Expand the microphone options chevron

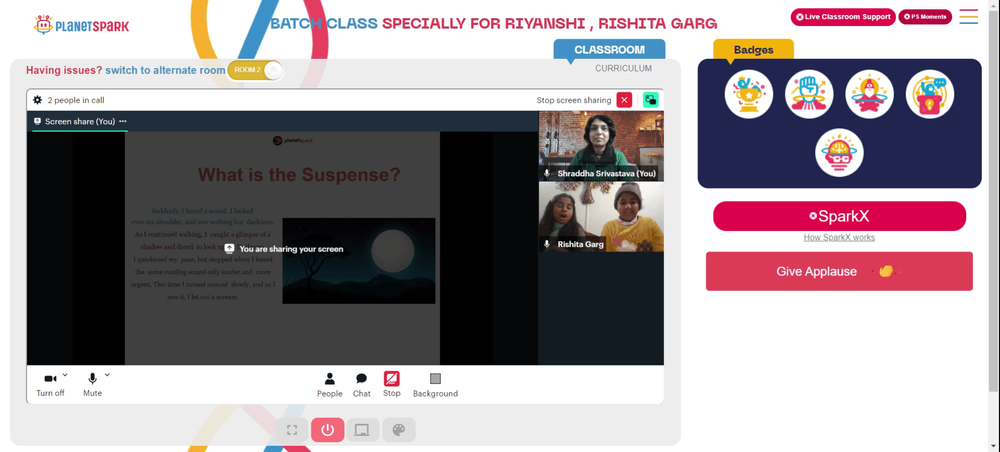(x=107, y=375)
